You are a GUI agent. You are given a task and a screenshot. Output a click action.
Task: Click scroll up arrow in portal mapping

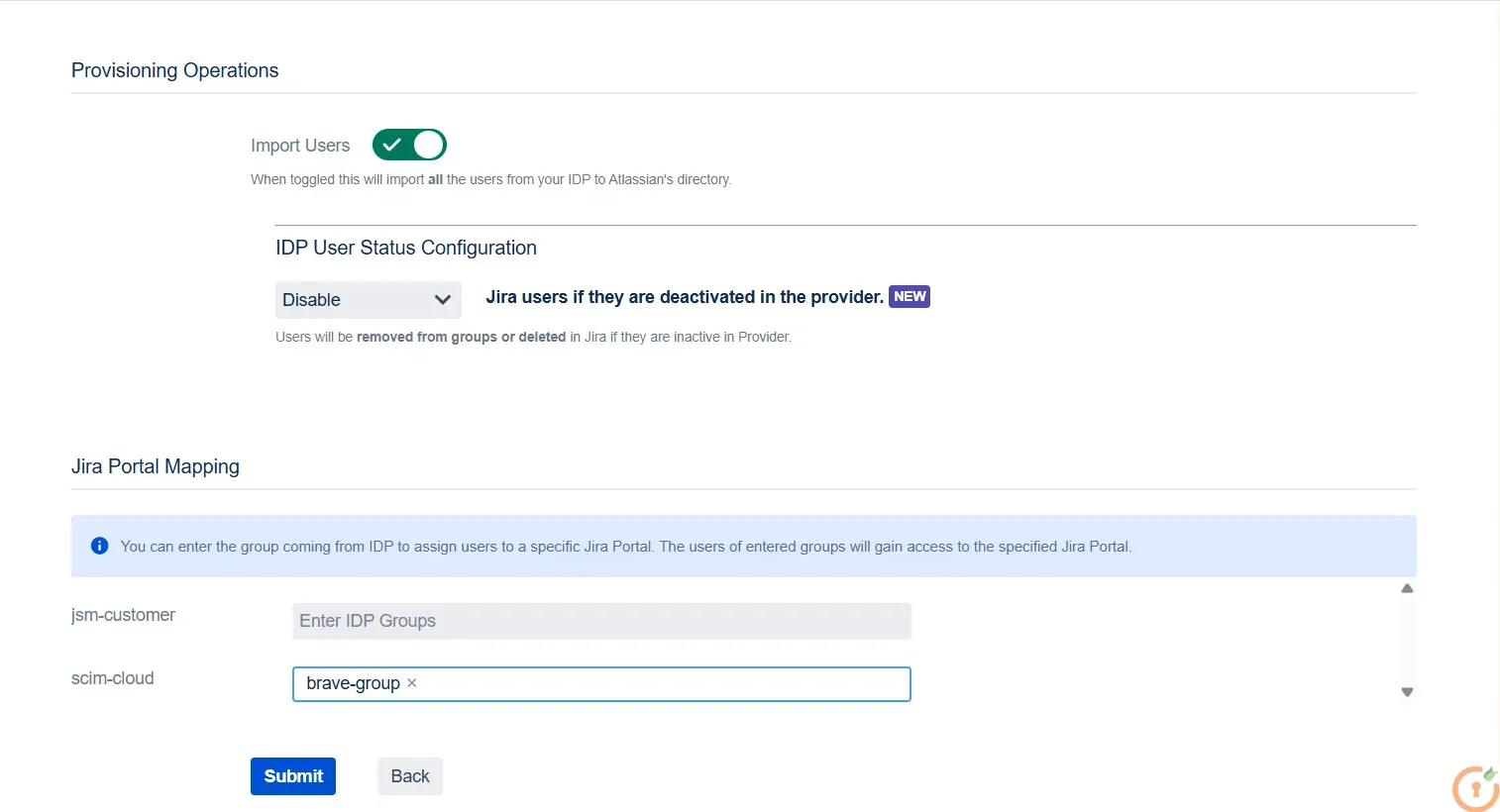pyautogui.click(x=1407, y=588)
